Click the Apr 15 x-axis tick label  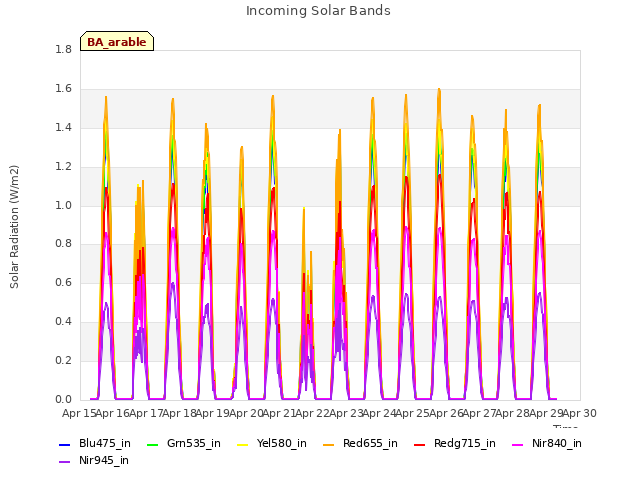coord(79,413)
